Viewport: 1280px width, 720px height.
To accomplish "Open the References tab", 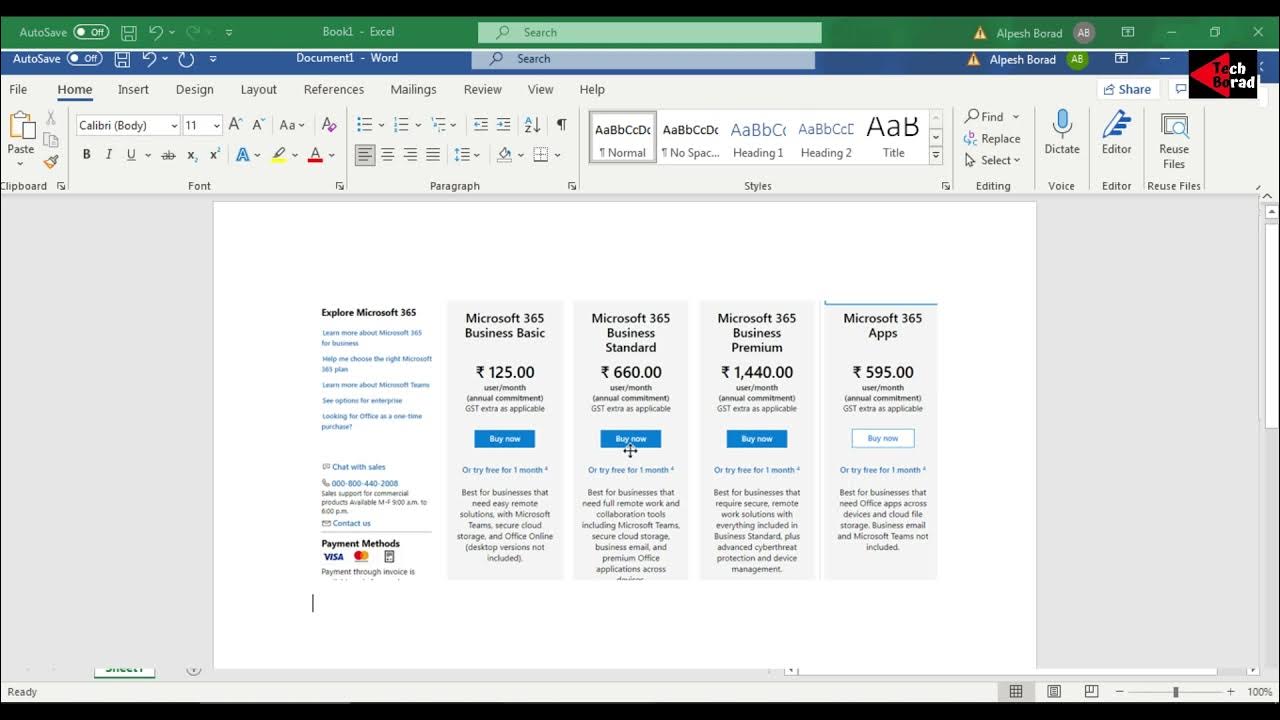I will pyautogui.click(x=334, y=89).
